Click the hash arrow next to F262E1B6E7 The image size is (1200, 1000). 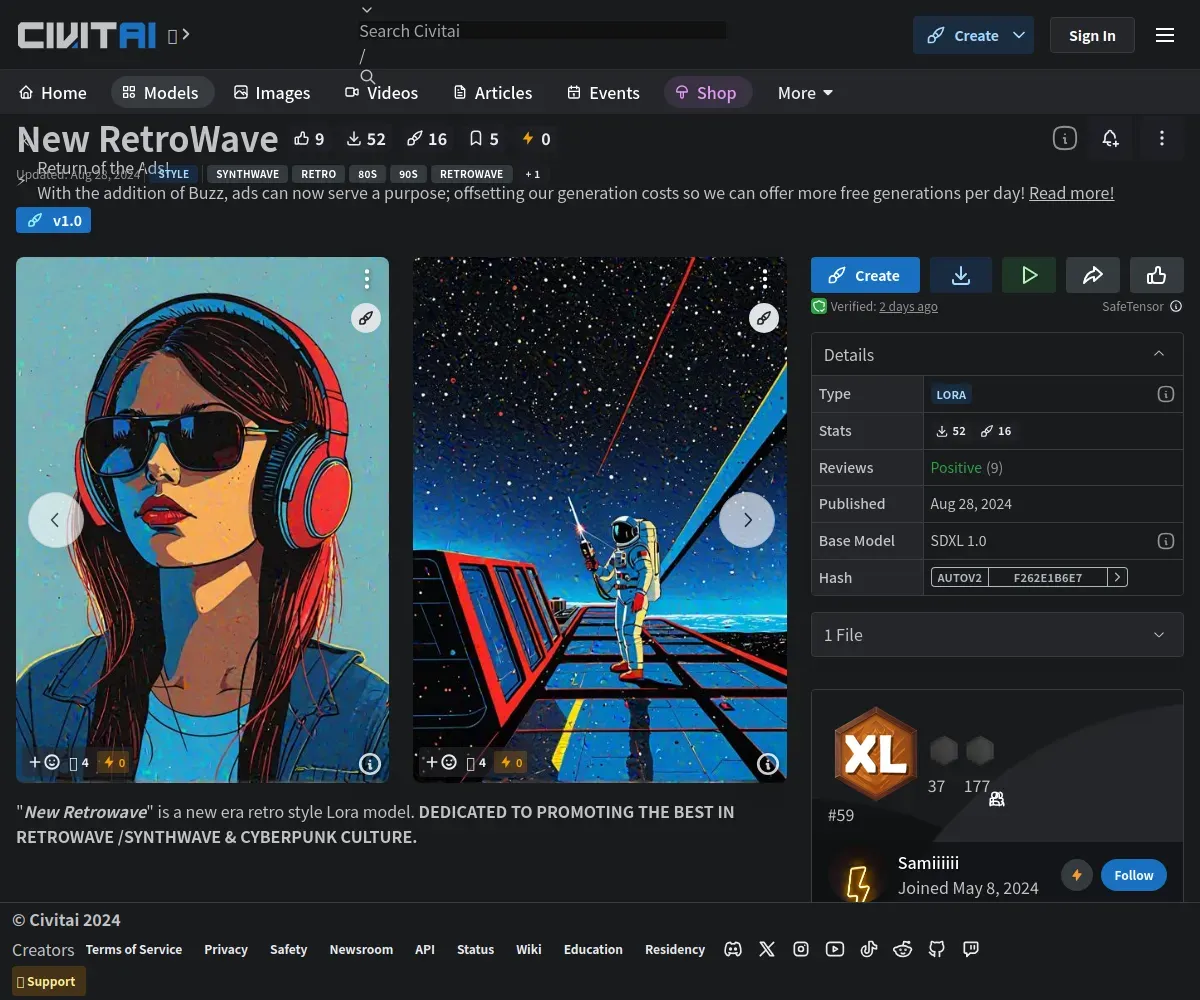[1118, 577]
